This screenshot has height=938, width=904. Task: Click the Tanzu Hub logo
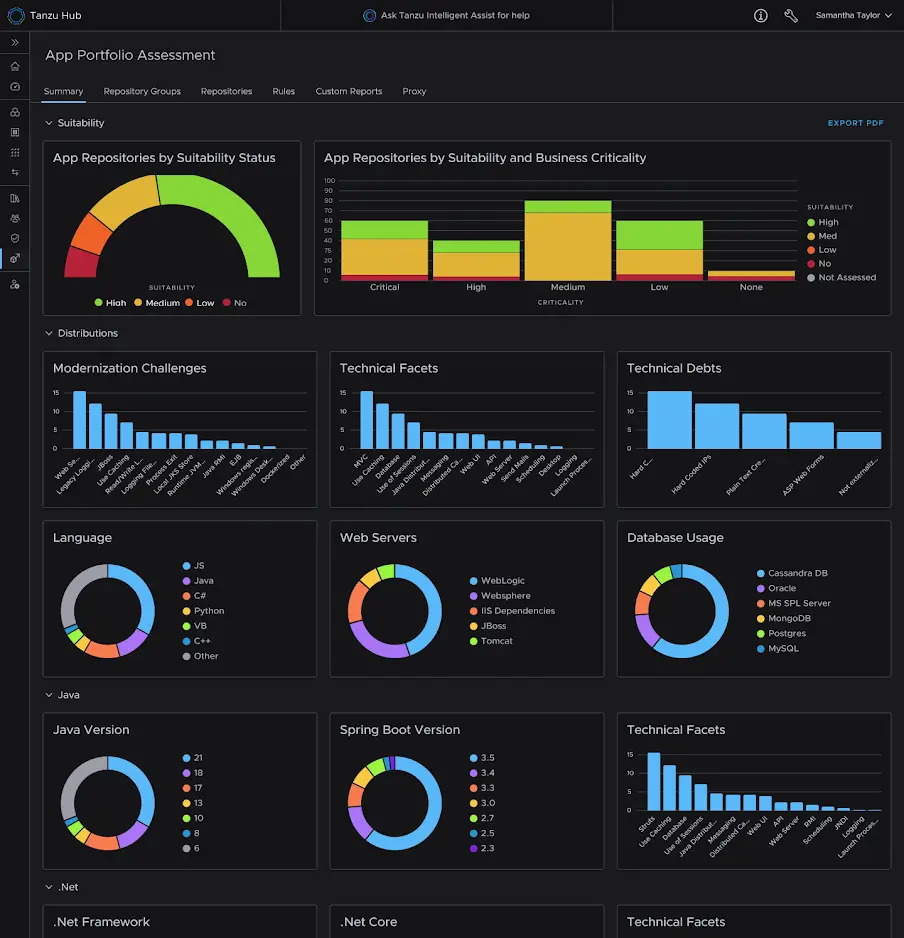(16, 16)
